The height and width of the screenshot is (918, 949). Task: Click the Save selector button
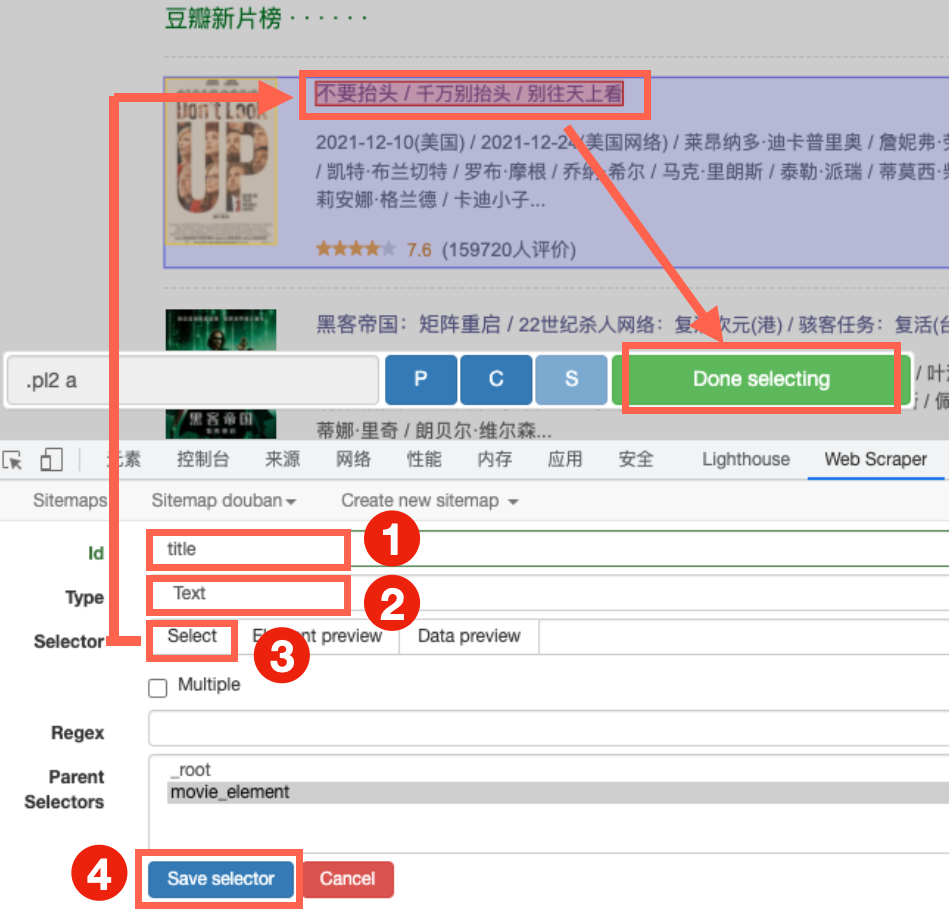(220, 879)
